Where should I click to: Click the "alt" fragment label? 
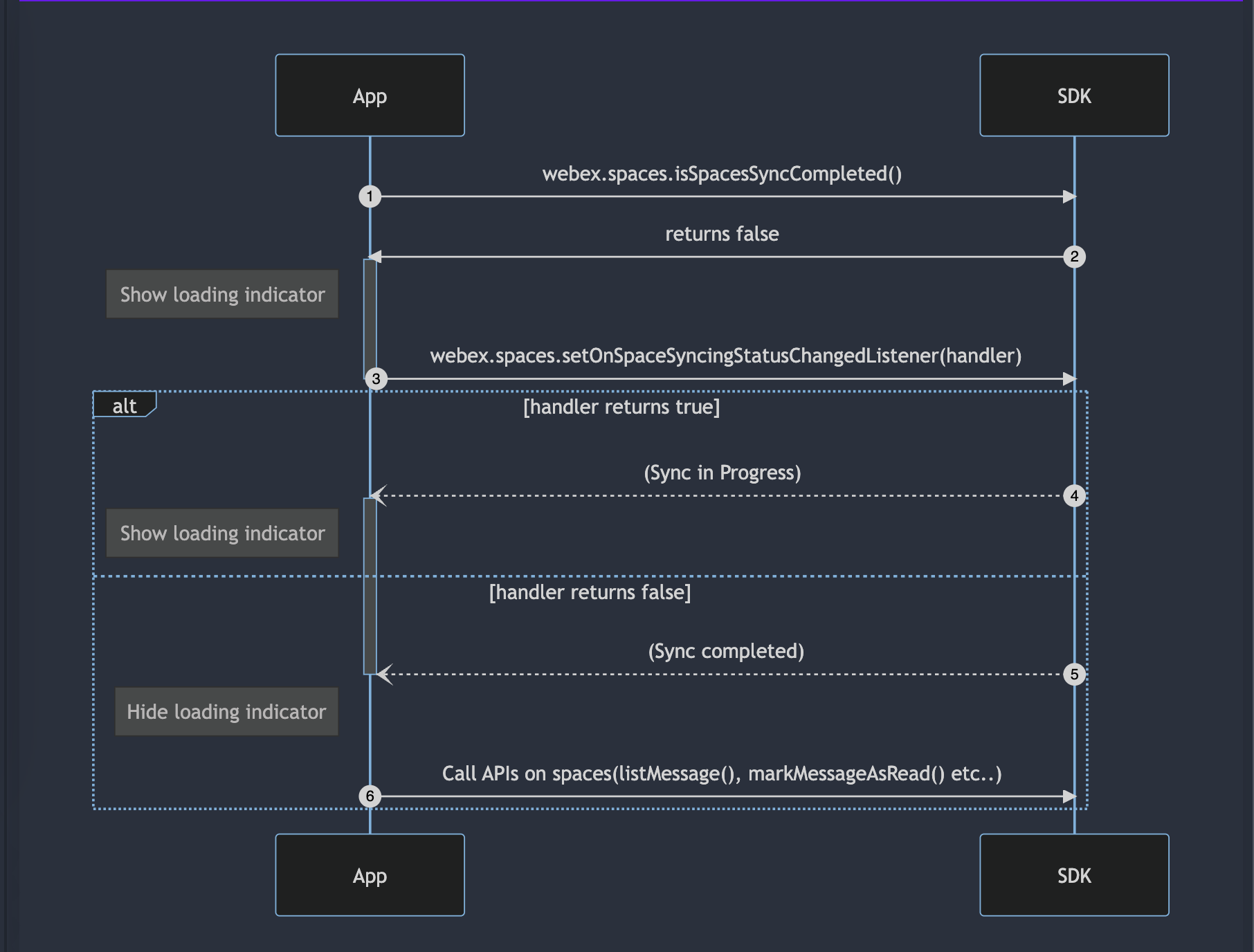tap(125, 405)
